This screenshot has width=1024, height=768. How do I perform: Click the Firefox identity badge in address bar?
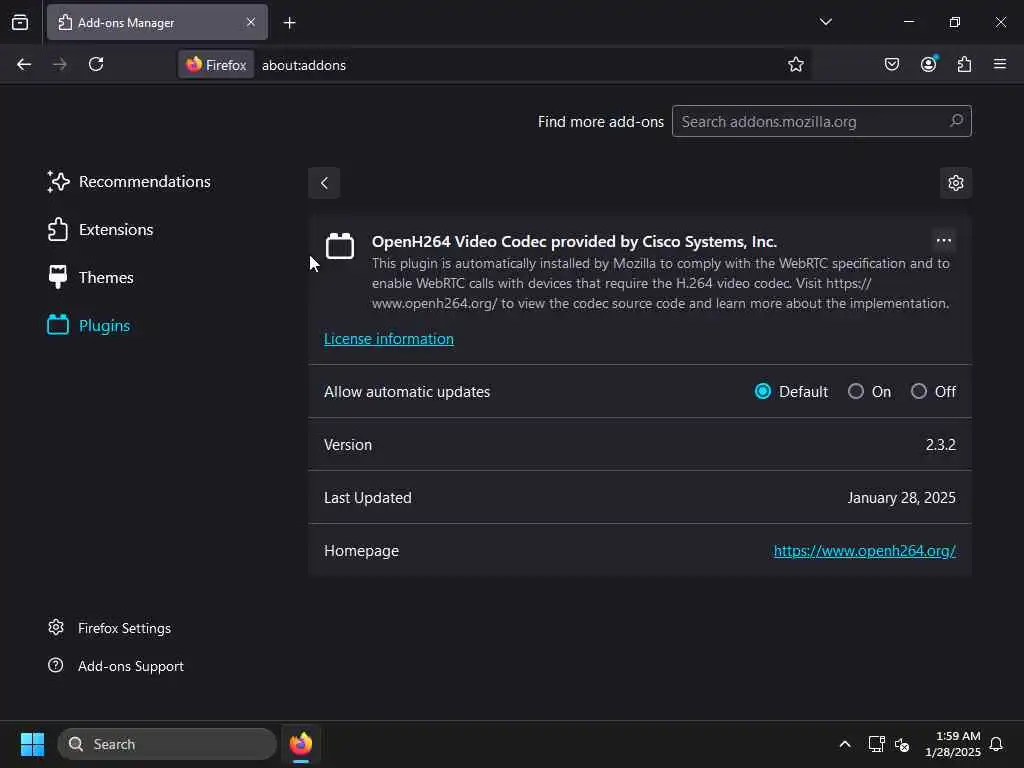coord(216,65)
